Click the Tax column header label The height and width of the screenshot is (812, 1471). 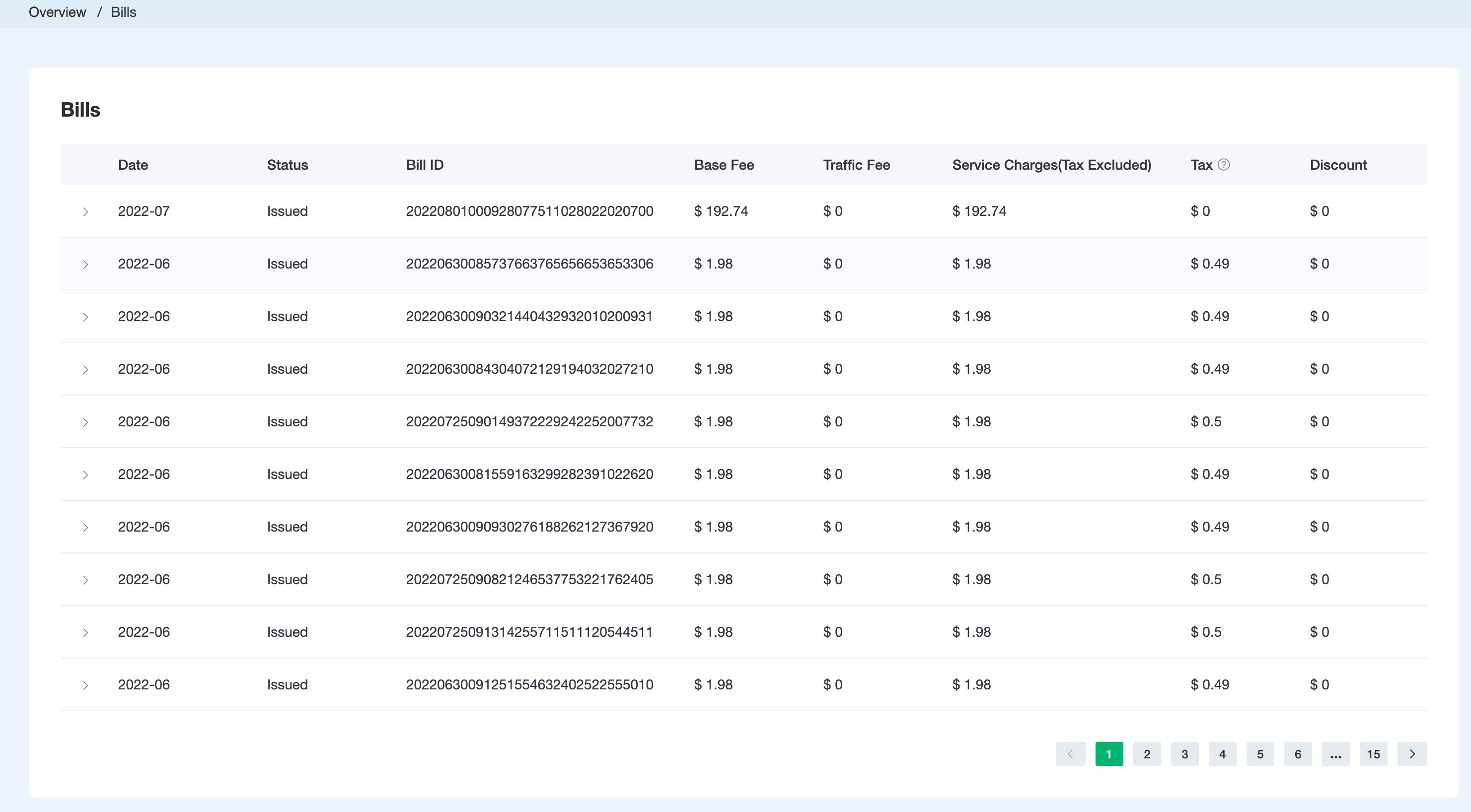pos(1201,165)
